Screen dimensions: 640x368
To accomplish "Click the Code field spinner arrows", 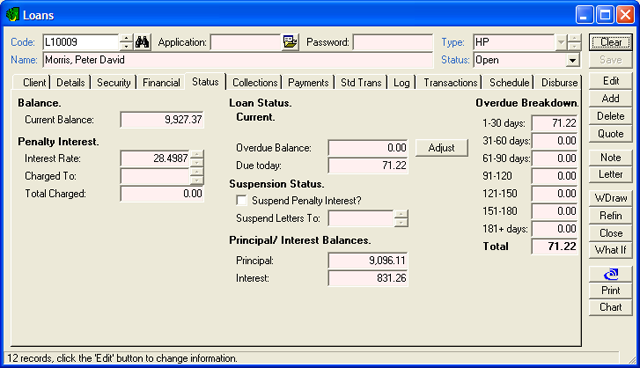I will click(x=126, y=42).
